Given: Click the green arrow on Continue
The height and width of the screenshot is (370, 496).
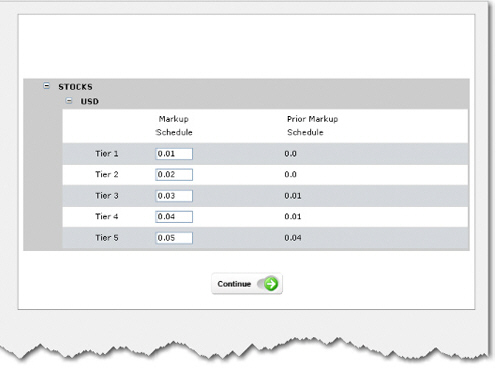Looking at the screenshot, I should pyautogui.click(x=271, y=284).
